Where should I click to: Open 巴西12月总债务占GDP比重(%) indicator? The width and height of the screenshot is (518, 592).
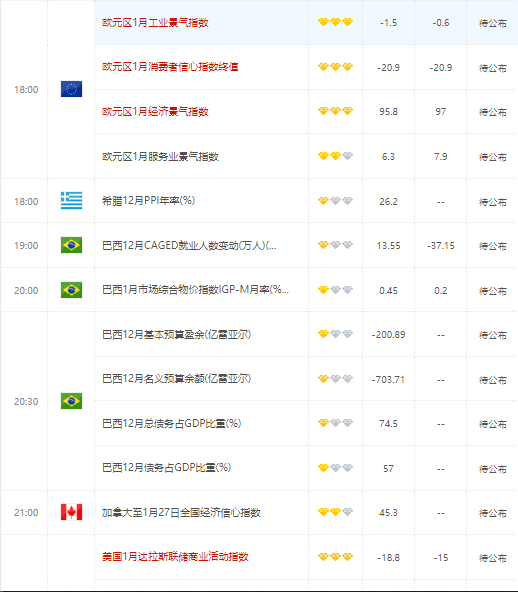(x=171, y=423)
